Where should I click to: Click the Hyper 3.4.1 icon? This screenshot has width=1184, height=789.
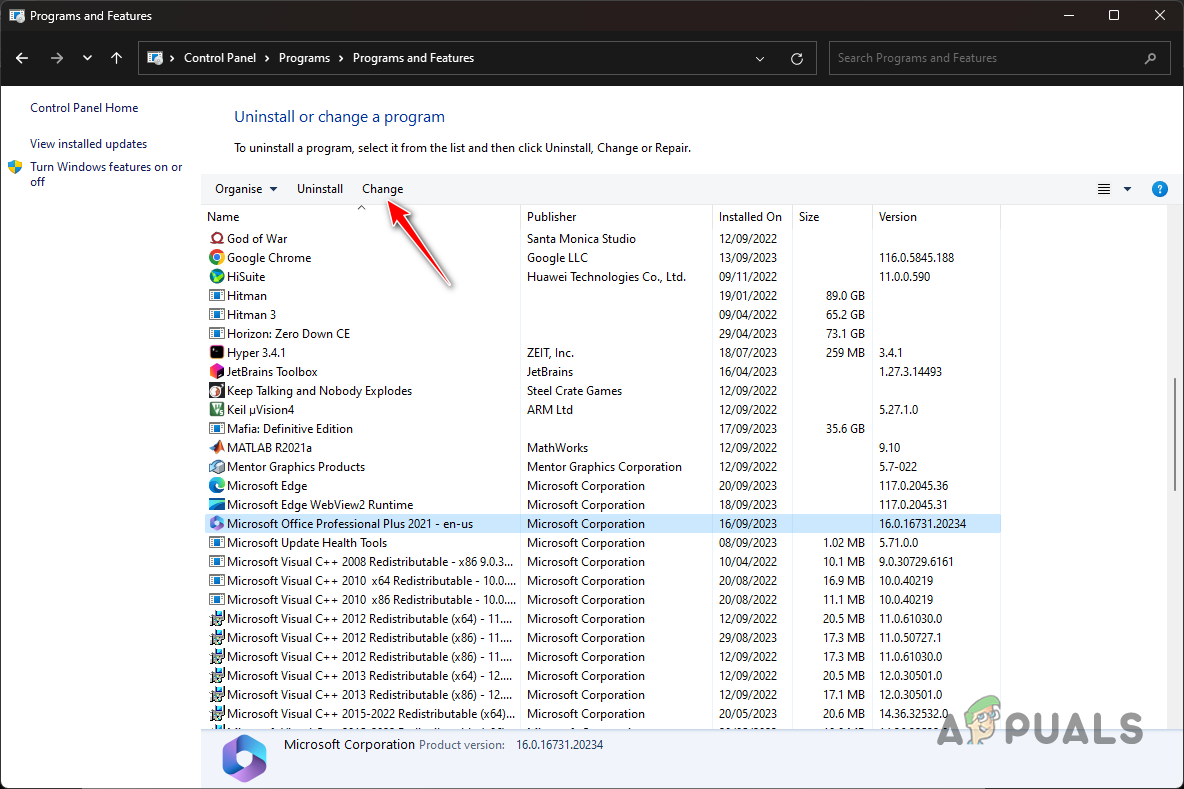(x=216, y=352)
